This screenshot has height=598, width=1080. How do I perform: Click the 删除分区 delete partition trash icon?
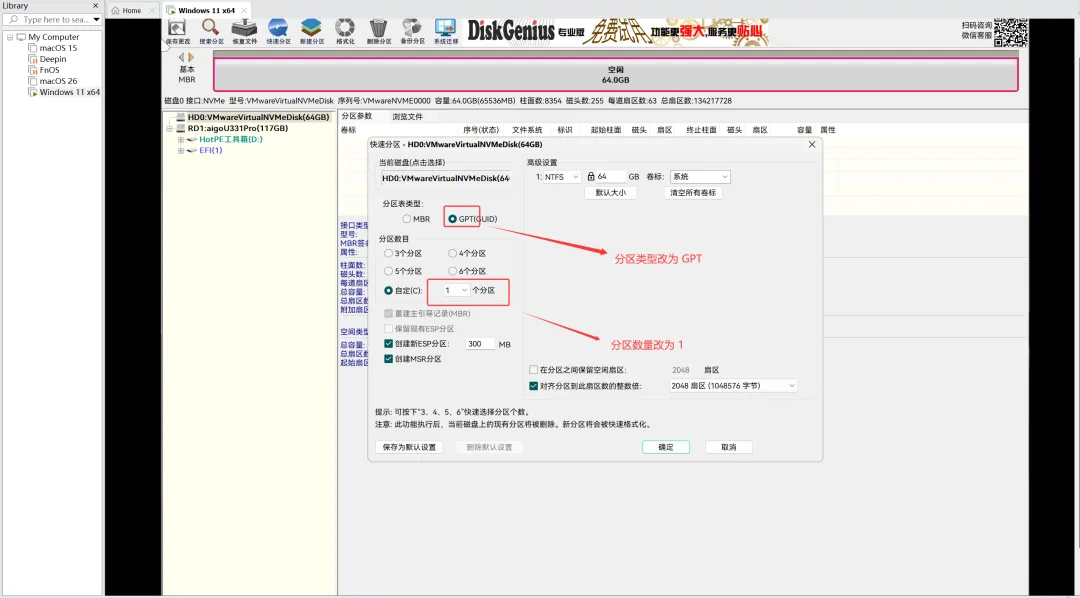(x=378, y=29)
